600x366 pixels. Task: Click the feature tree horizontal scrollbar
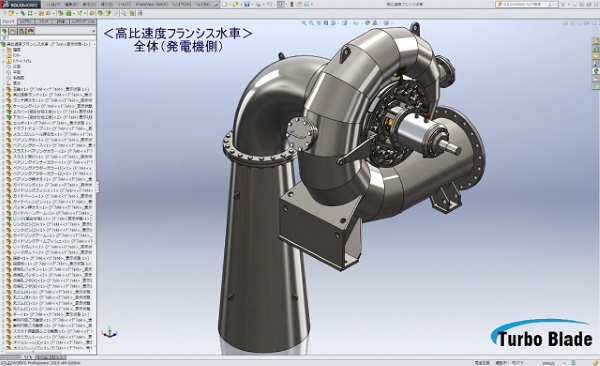click(x=46, y=351)
